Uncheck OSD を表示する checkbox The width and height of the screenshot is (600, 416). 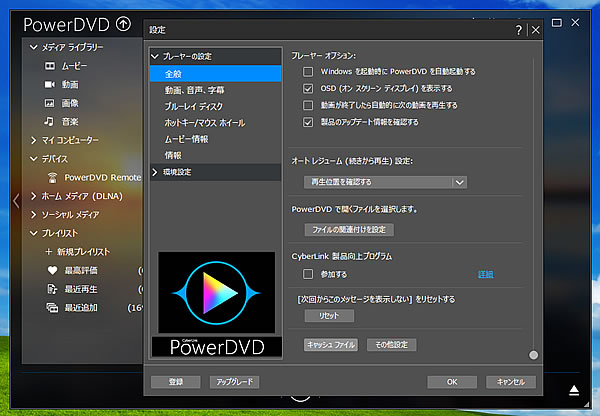309,88
